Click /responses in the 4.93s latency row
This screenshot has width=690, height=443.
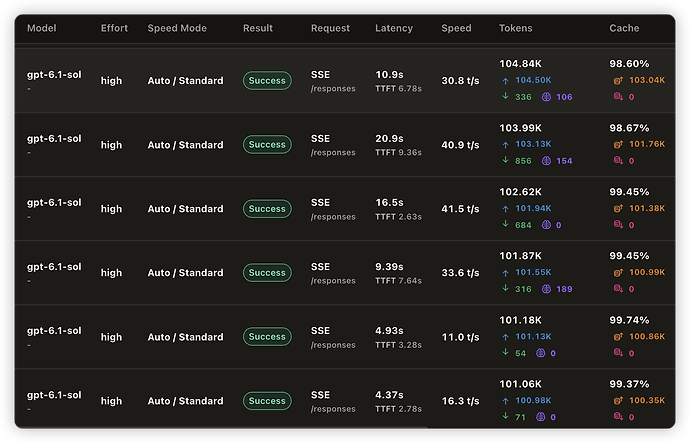click(333, 345)
